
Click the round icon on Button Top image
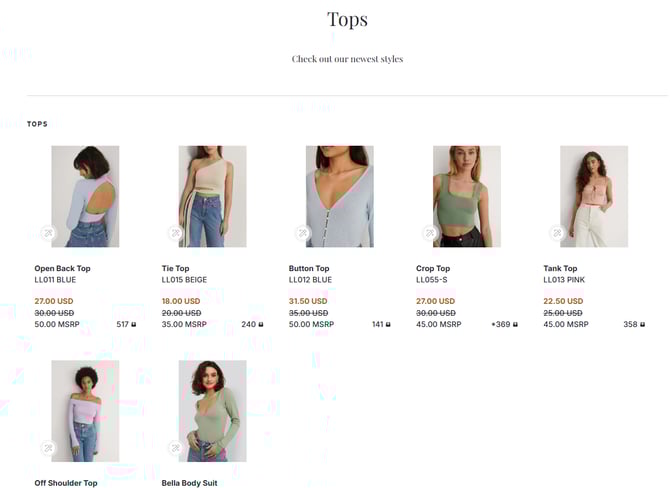[x=302, y=233]
